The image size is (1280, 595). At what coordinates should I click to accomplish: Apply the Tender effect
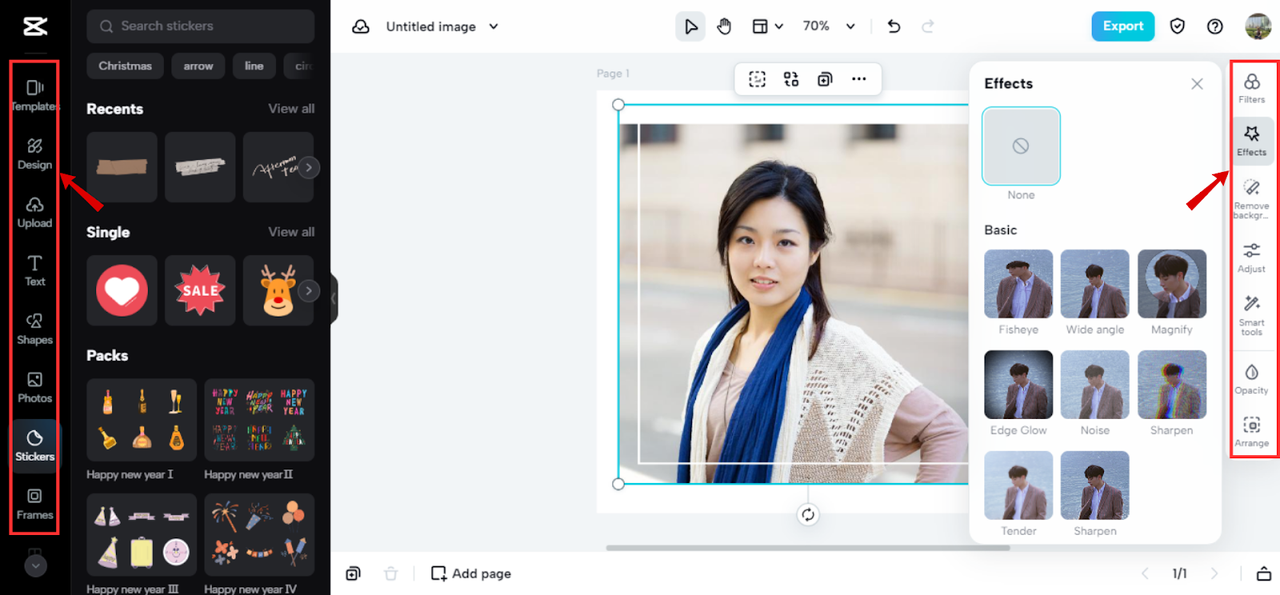[x=1018, y=485]
